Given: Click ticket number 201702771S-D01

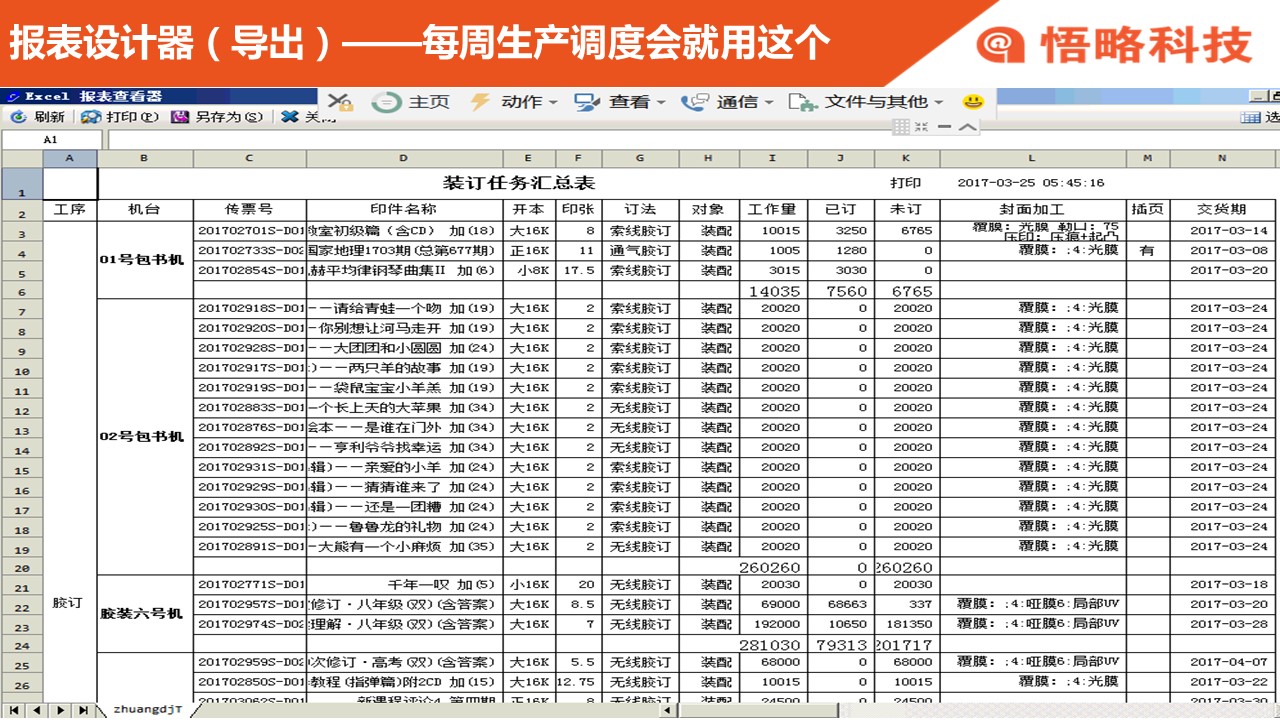Looking at the screenshot, I should coord(250,585).
